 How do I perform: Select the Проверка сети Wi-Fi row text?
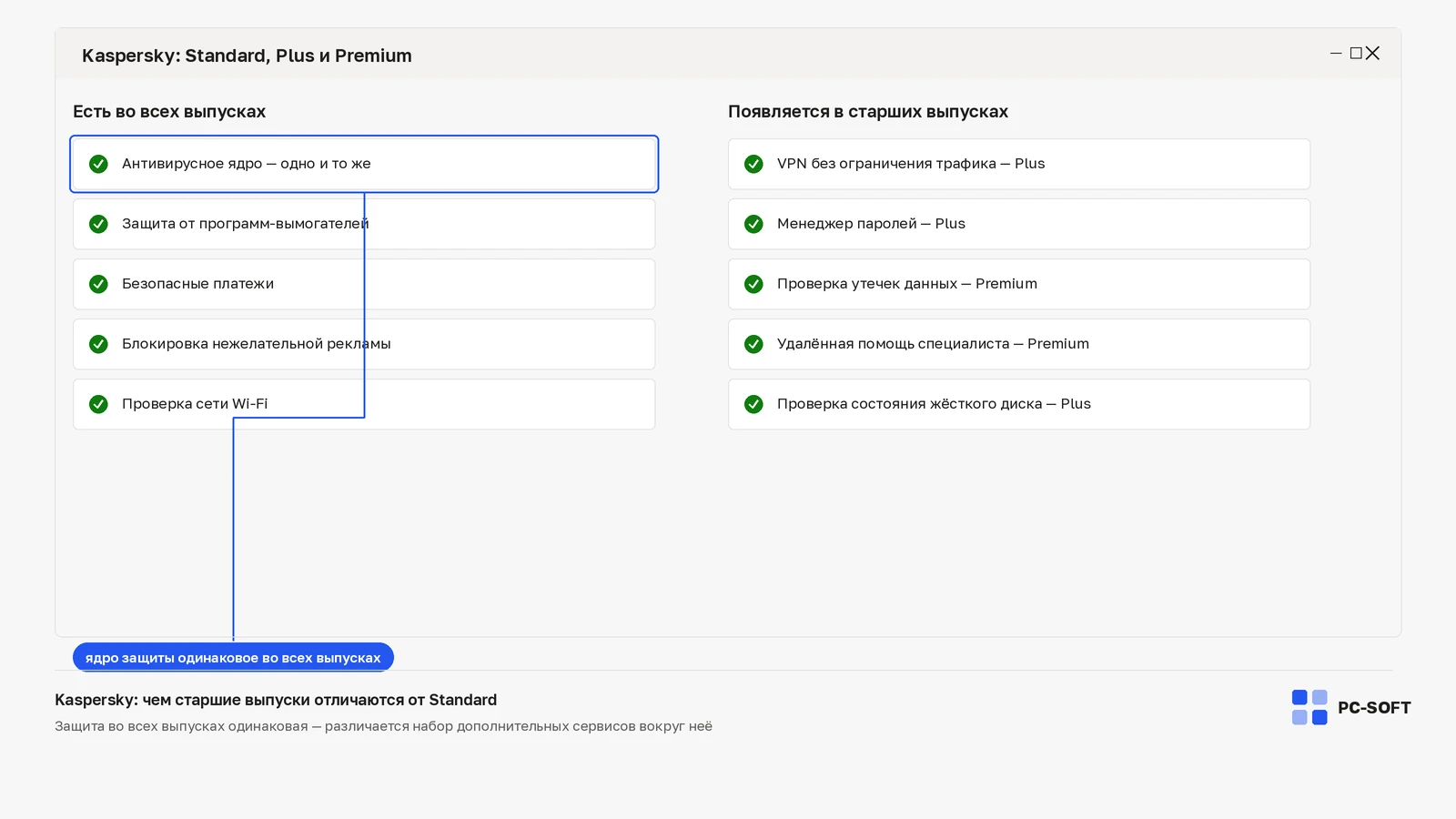pyautogui.click(x=195, y=404)
